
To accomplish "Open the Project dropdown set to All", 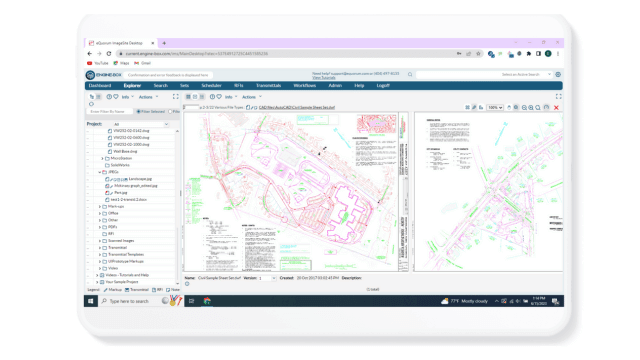I will pyautogui.click(x=141, y=124).
